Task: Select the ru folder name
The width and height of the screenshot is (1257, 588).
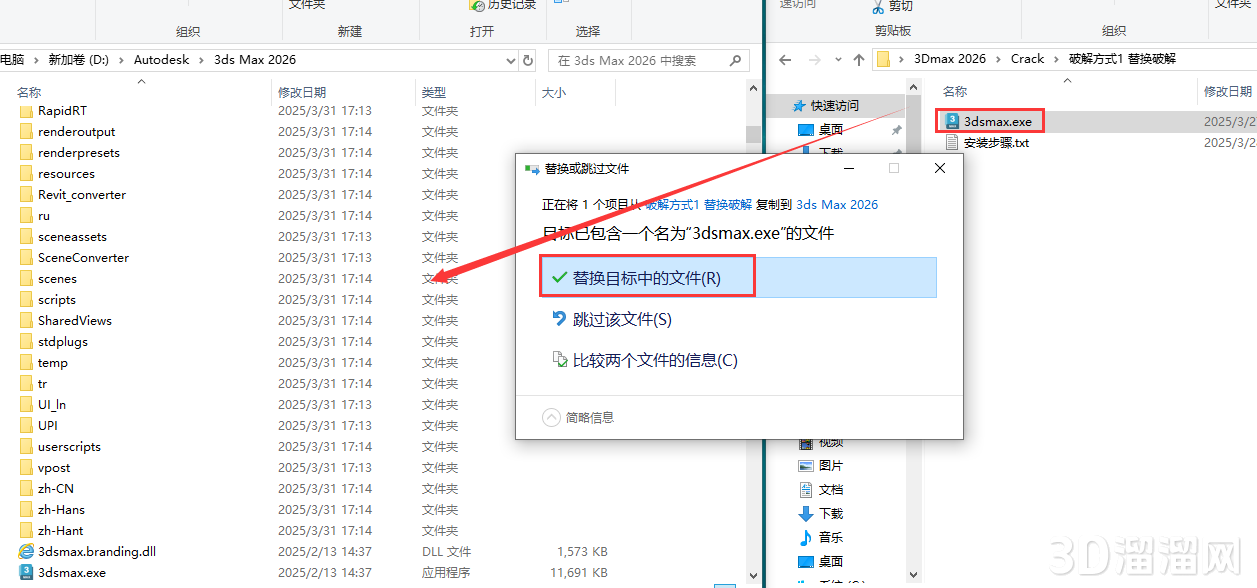Action: (x=44, y=216)
